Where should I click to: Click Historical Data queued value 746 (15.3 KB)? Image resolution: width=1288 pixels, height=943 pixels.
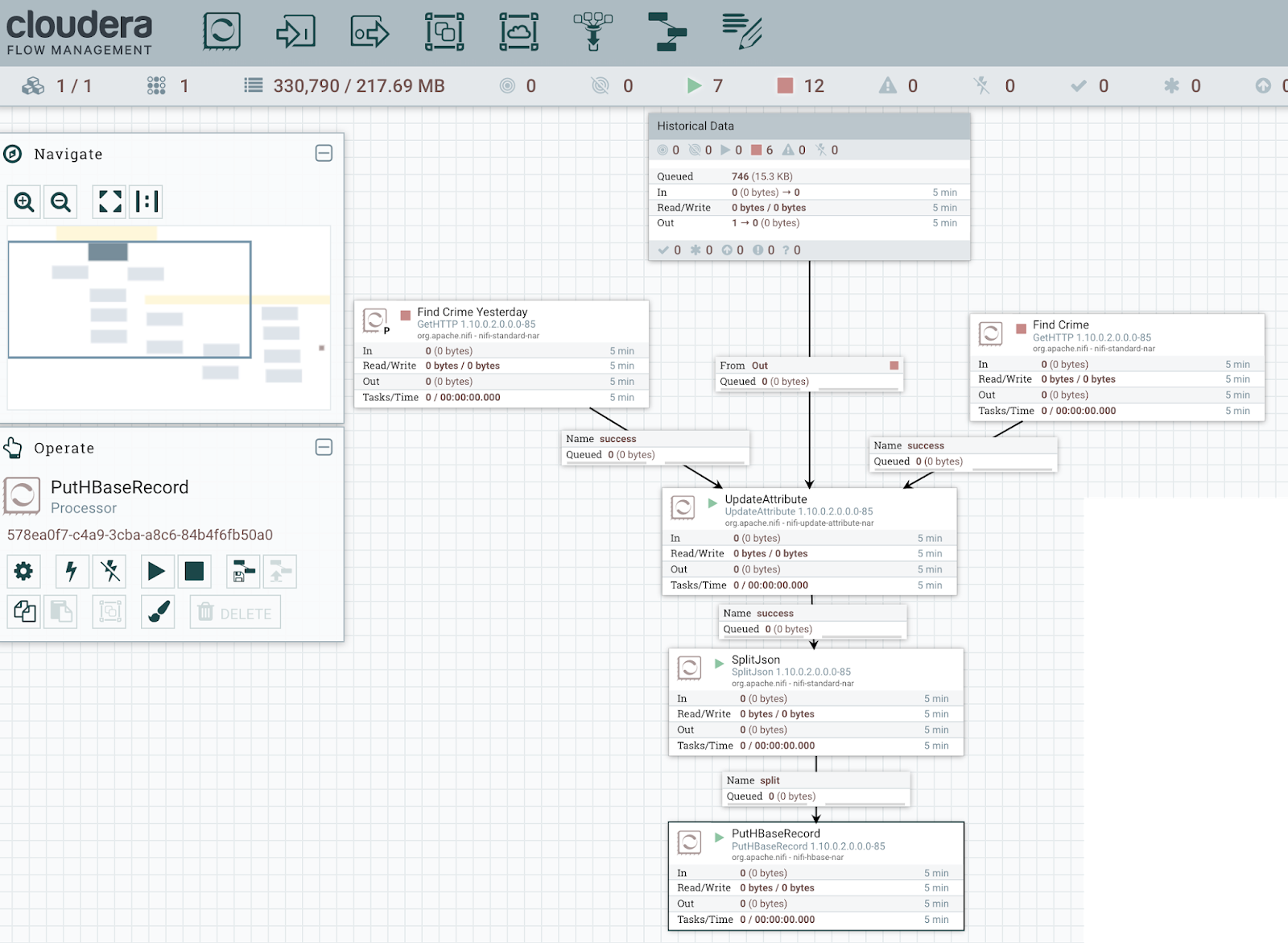pos(762,176)
